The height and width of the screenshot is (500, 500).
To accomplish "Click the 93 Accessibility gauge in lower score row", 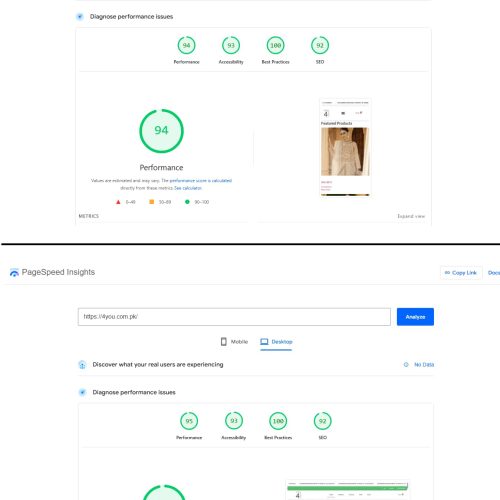I will [234, 421].
